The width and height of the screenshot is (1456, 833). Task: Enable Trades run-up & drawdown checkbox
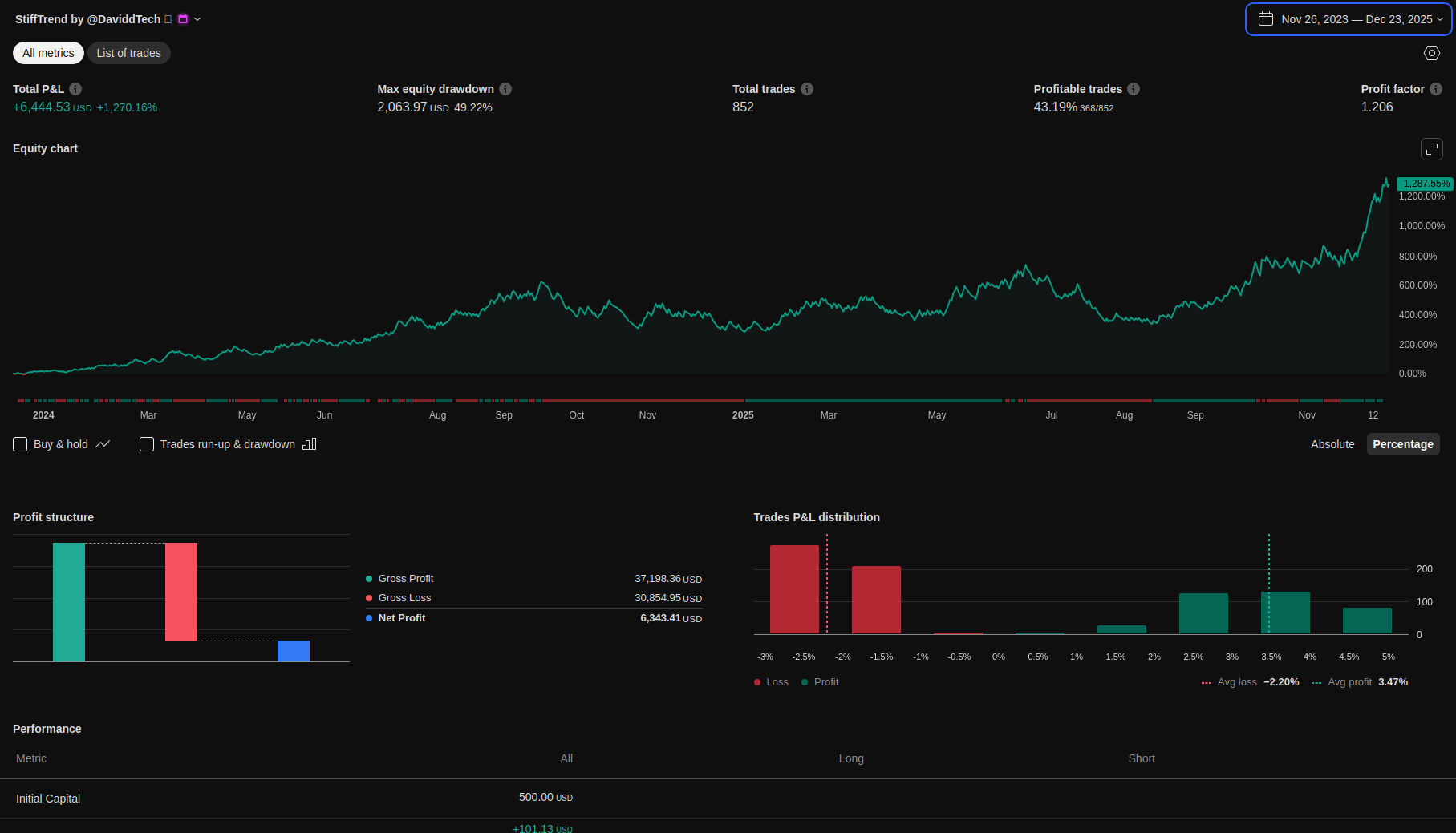[147, 444]
